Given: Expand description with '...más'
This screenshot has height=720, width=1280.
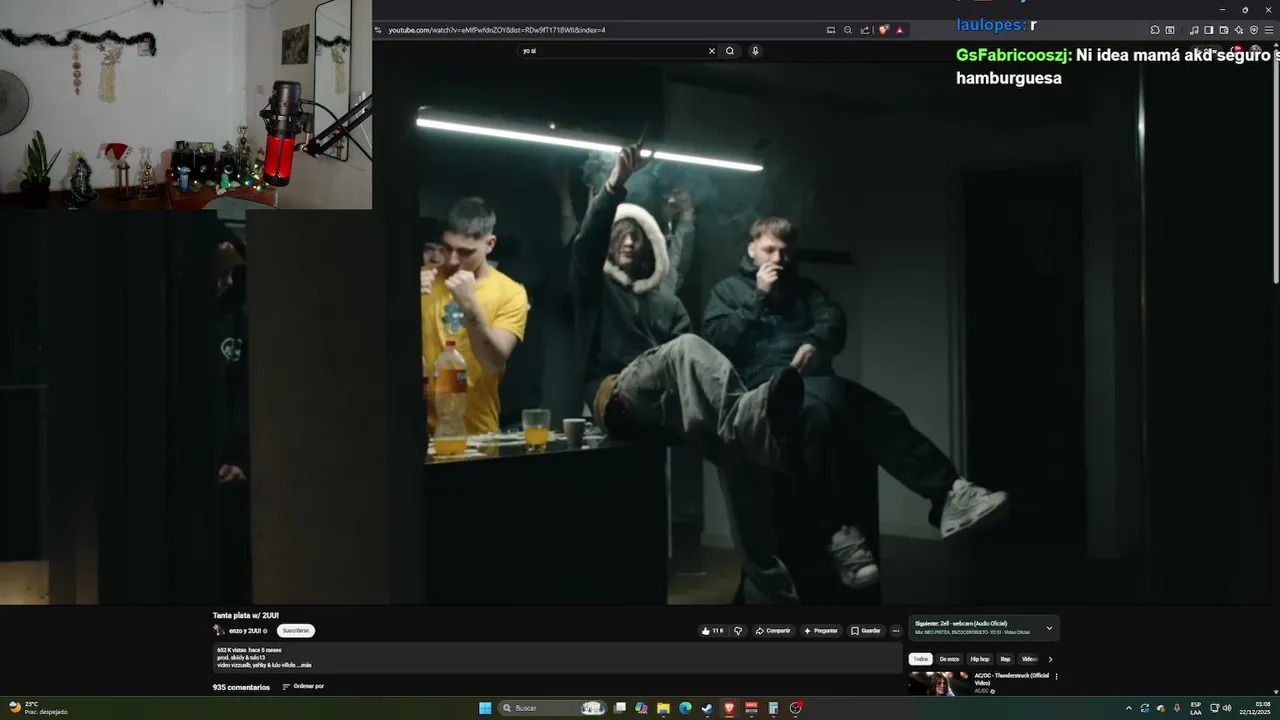Looking at the screenshot, I should 305,665.
